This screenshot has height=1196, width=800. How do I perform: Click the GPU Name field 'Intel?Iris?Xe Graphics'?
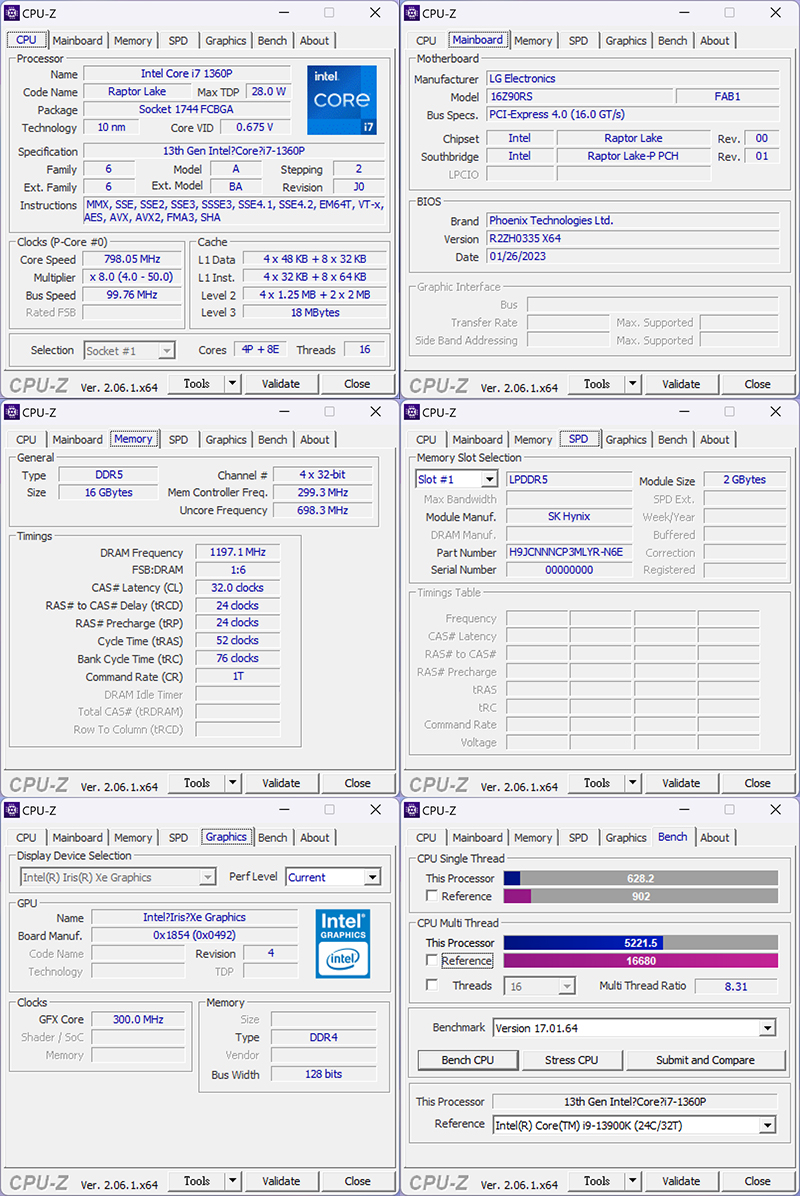[x=194, y=918]
